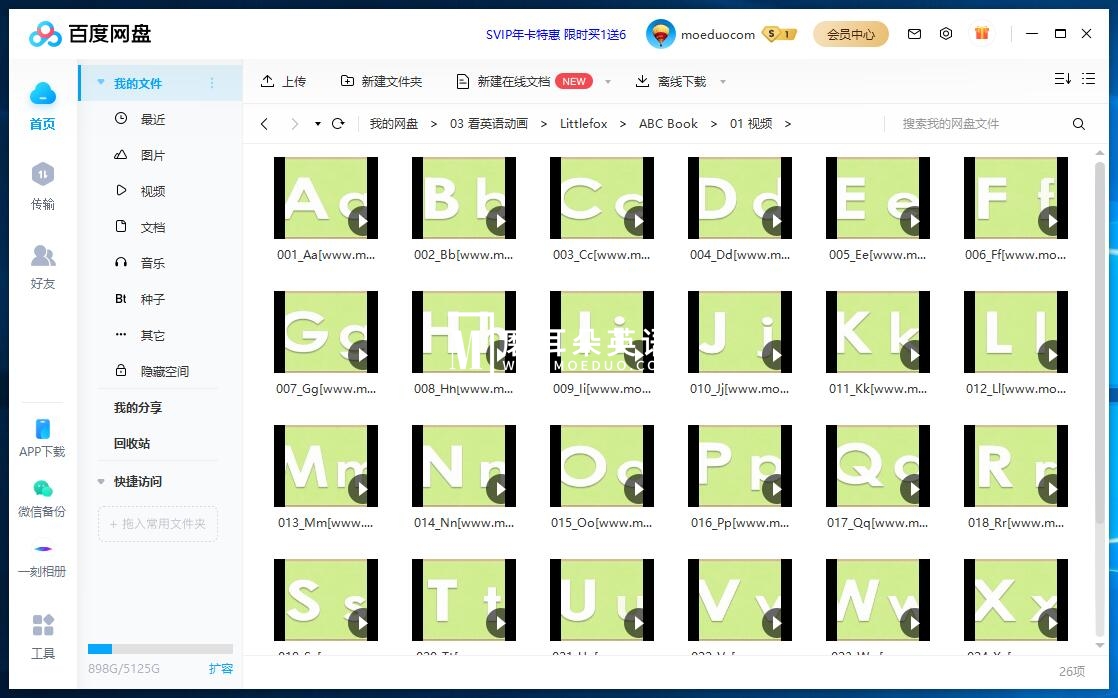Image resolution: width=1118 pixels, height=698 pixels.
Task: Expand the 离线下载 dropdown arrow
Action: tap(722, 82)
